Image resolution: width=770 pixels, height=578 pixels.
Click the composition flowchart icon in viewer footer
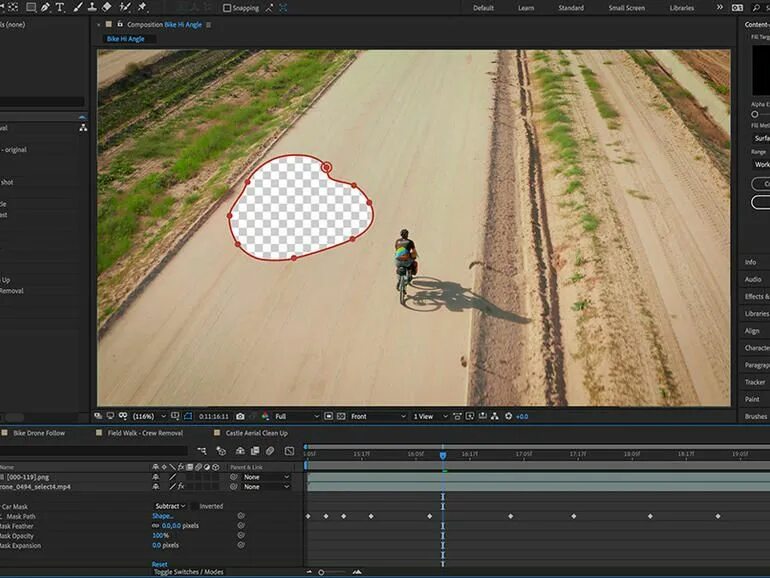click(495, 416)
